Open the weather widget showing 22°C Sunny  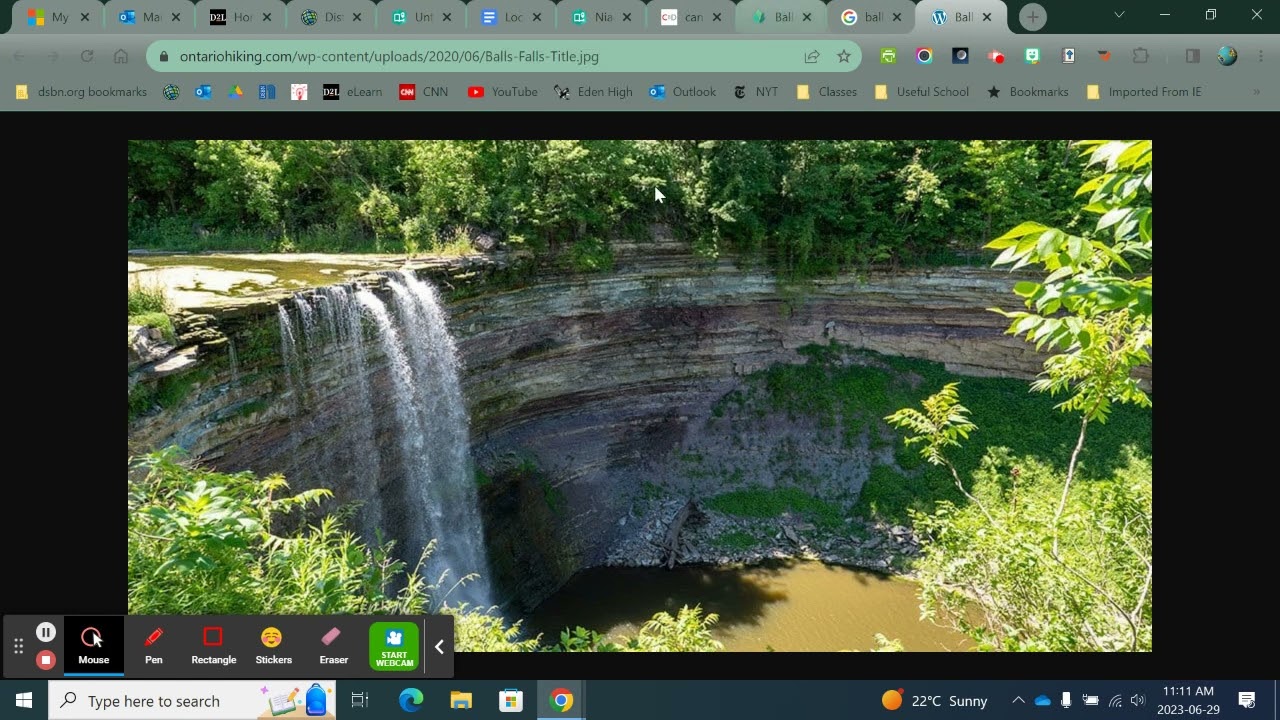[934, 700]
